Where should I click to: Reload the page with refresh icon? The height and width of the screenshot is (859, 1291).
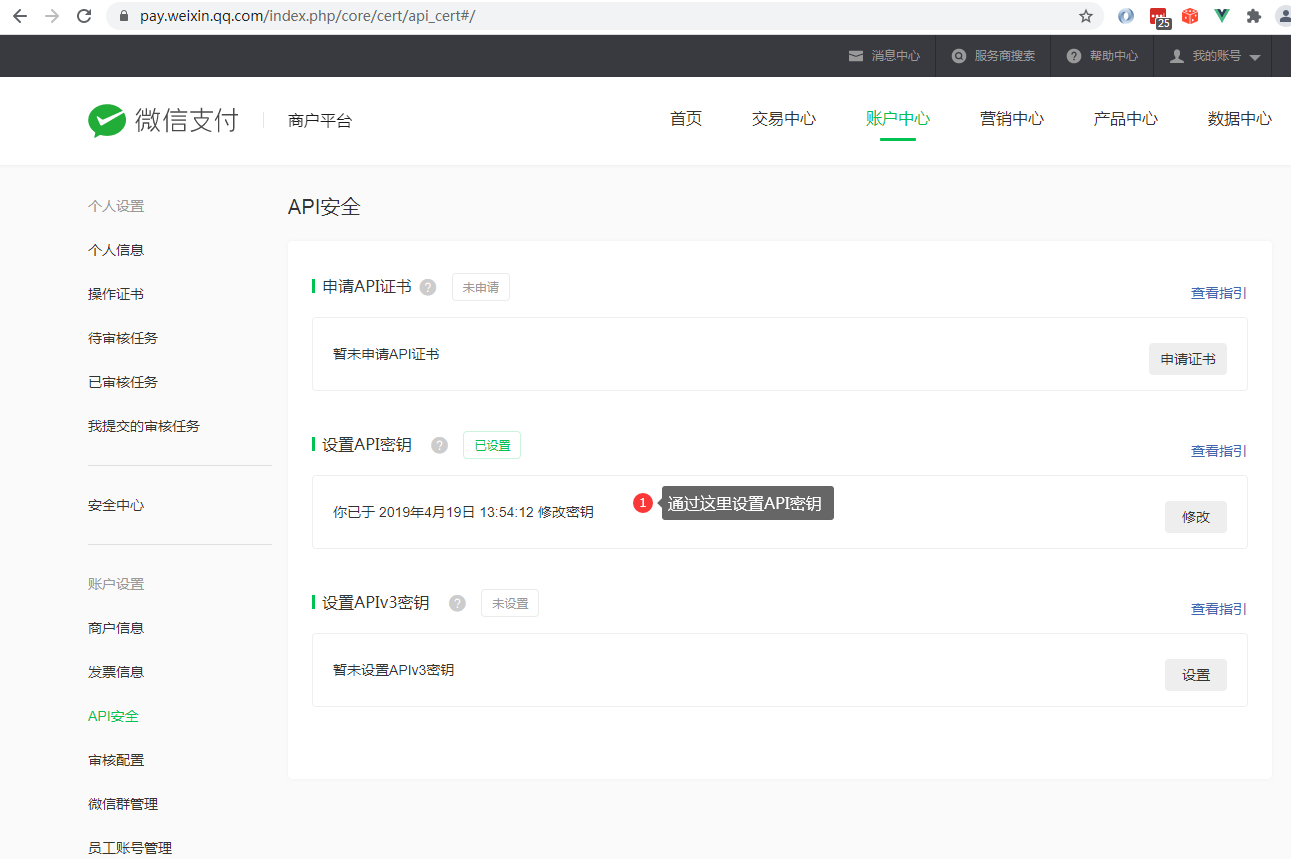coord(84,16)
